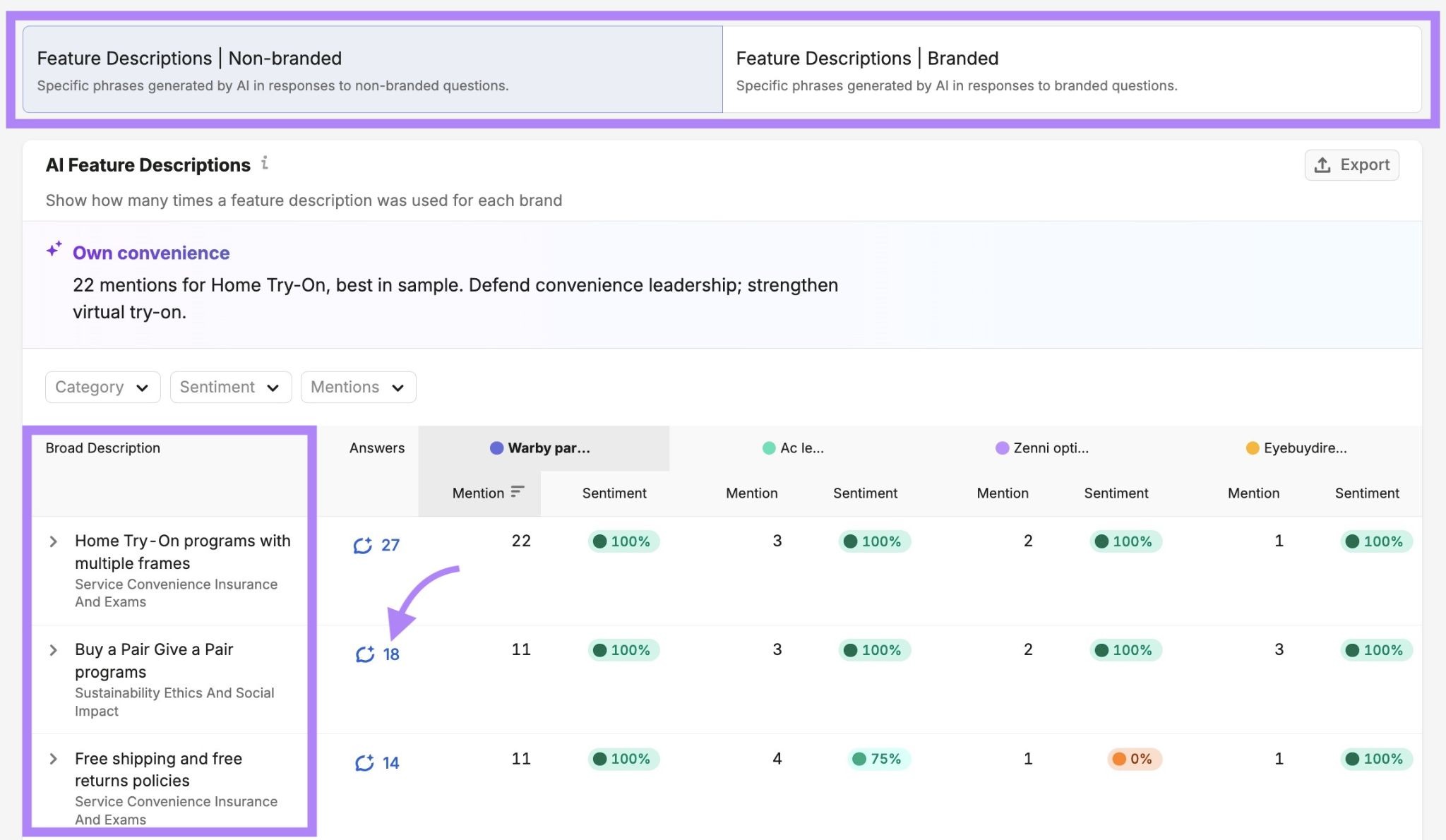Click the upload icon inside Export

pyautogui.click(x=1322, y=165)
